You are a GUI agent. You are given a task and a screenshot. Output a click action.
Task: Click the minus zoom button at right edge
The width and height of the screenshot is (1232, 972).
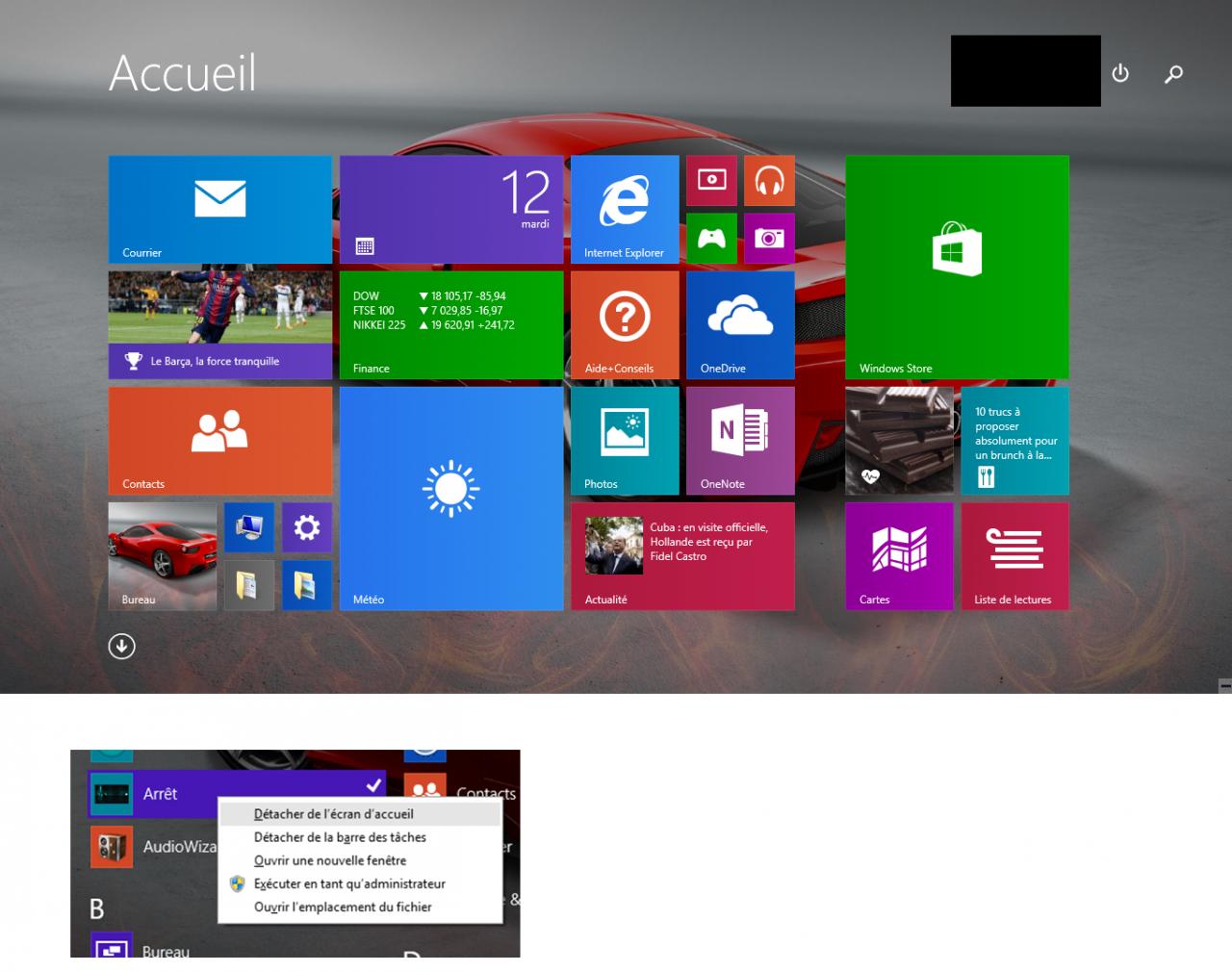point(1225,685)
